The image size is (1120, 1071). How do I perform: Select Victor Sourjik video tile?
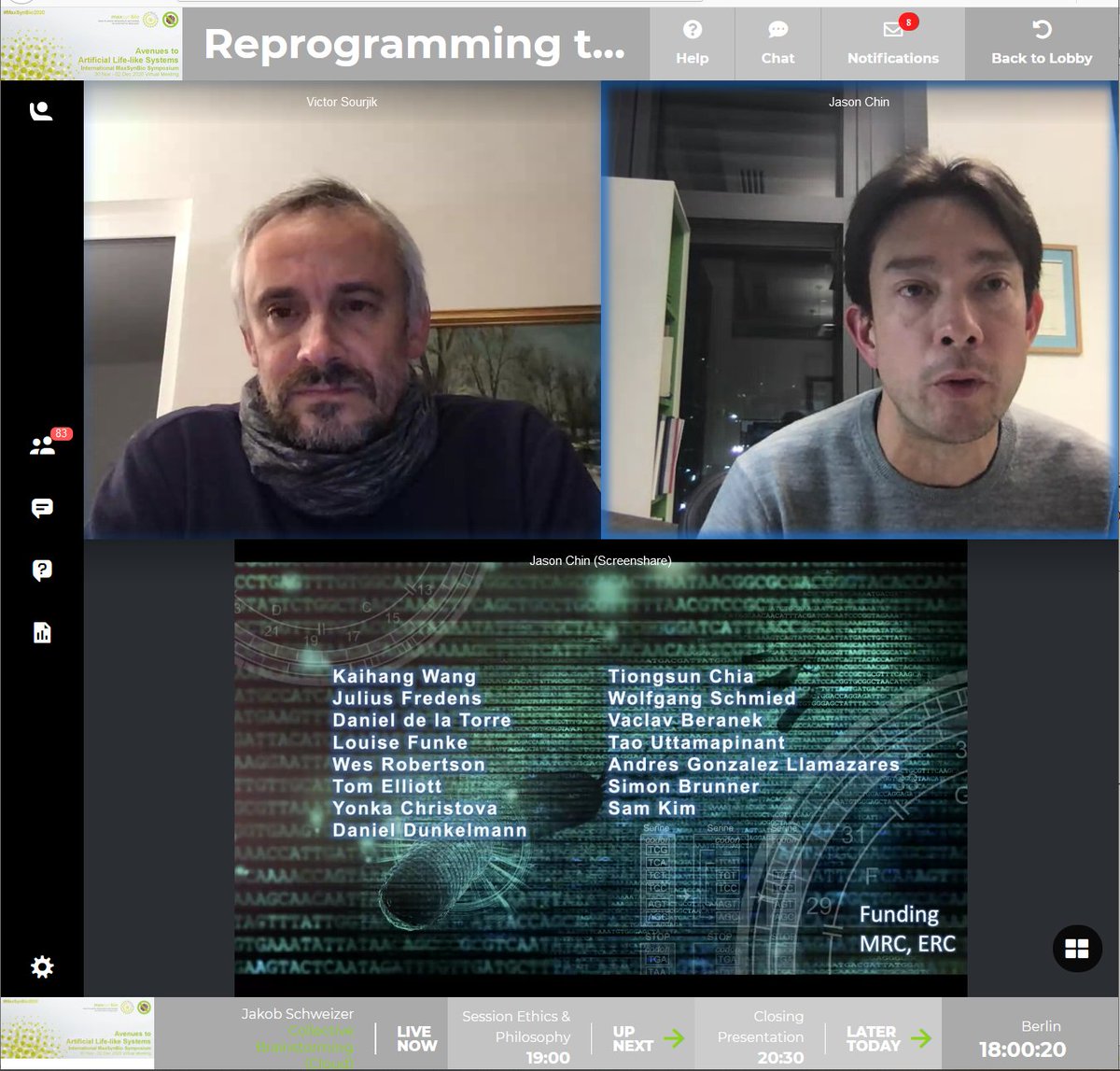pos(342,310)
